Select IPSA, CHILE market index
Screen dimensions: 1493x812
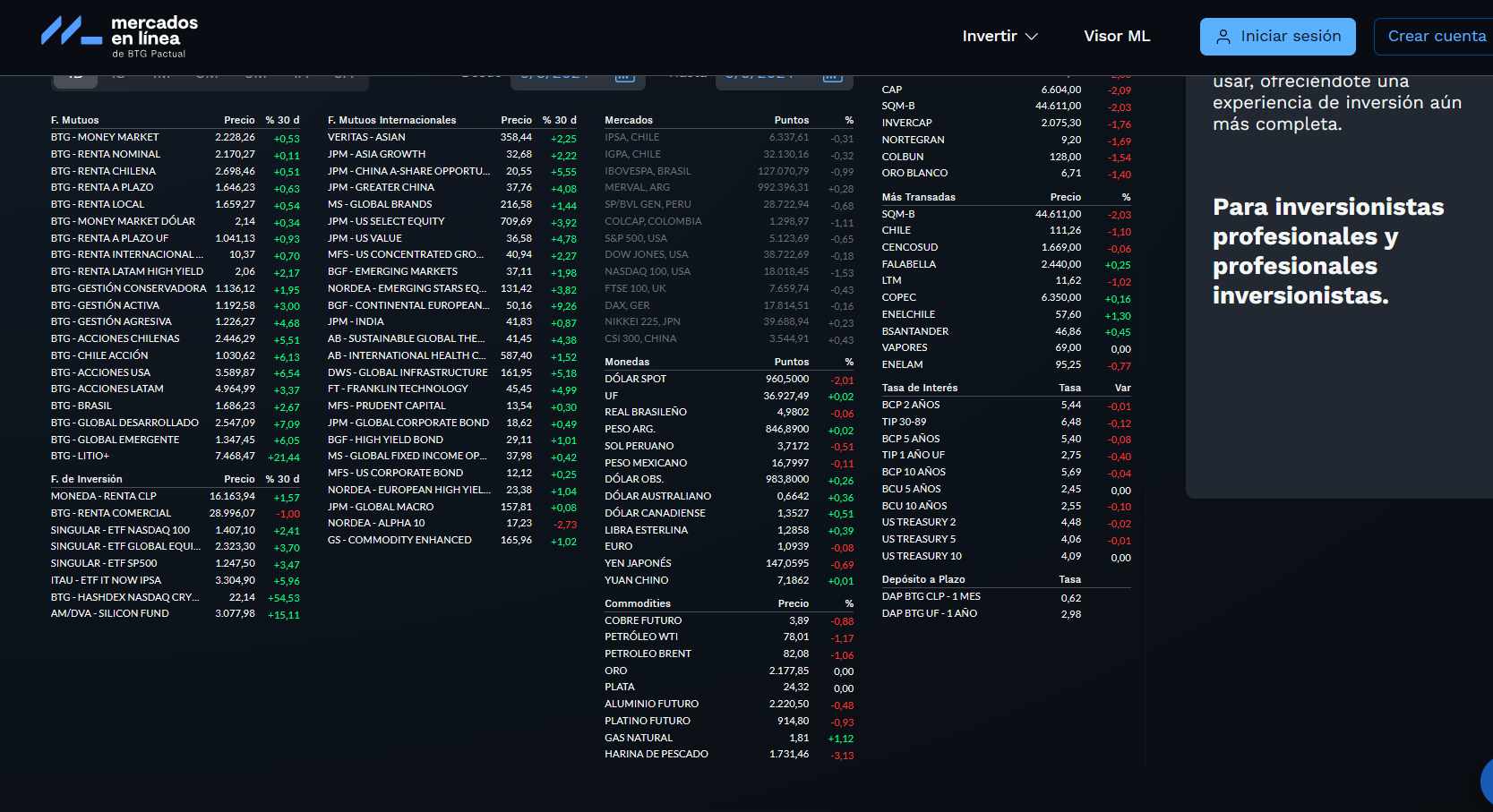729,137
